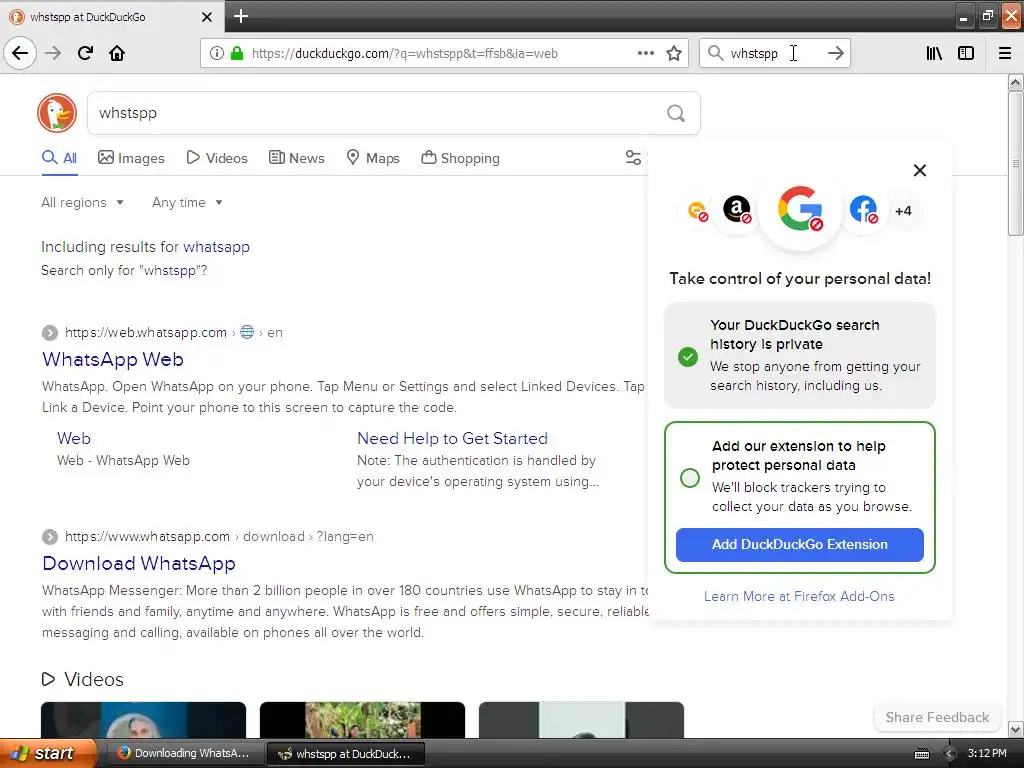Click the web.whatsapp.com result favicon

pos(50,333)
